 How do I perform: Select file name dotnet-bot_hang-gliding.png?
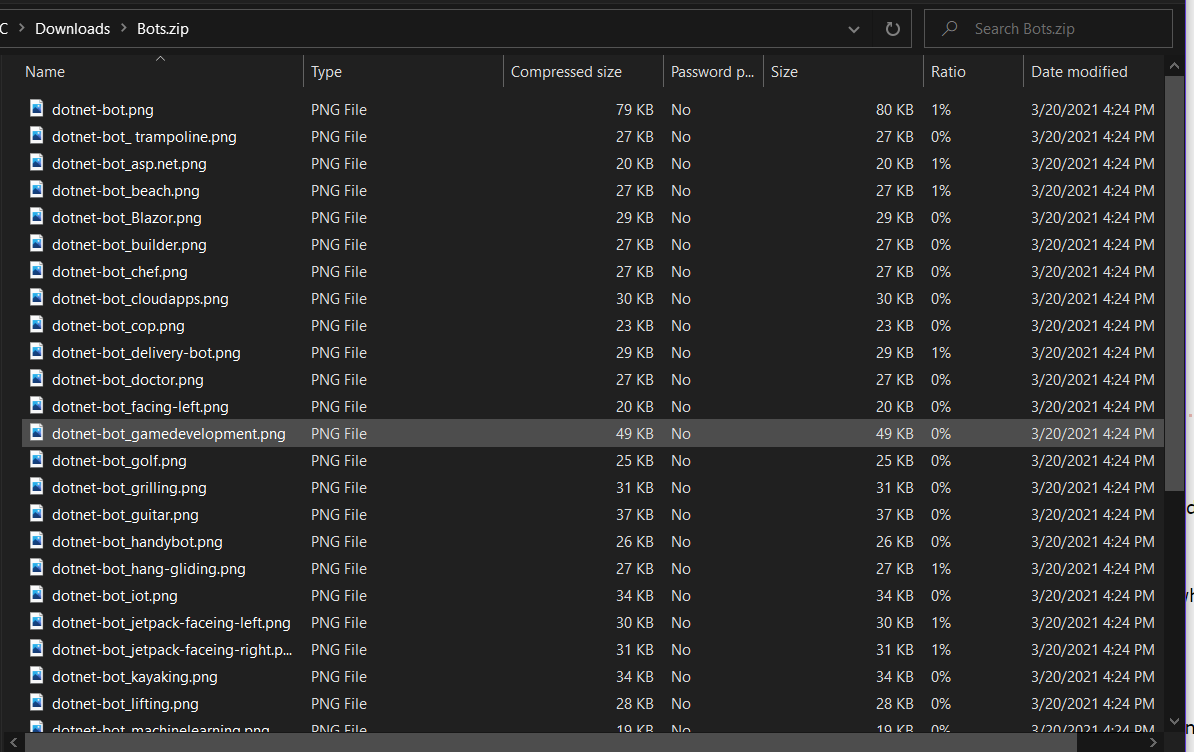click(148, 569)
